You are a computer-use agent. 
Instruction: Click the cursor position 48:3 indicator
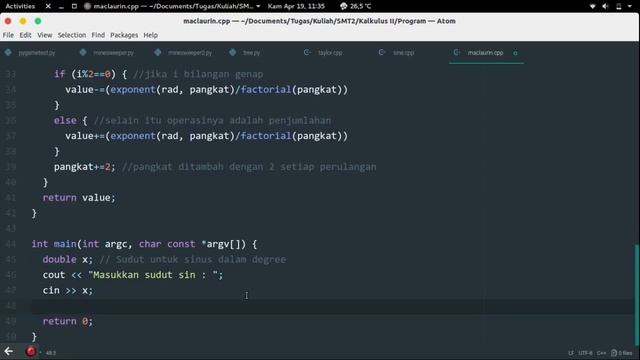[x=51, y=353]
